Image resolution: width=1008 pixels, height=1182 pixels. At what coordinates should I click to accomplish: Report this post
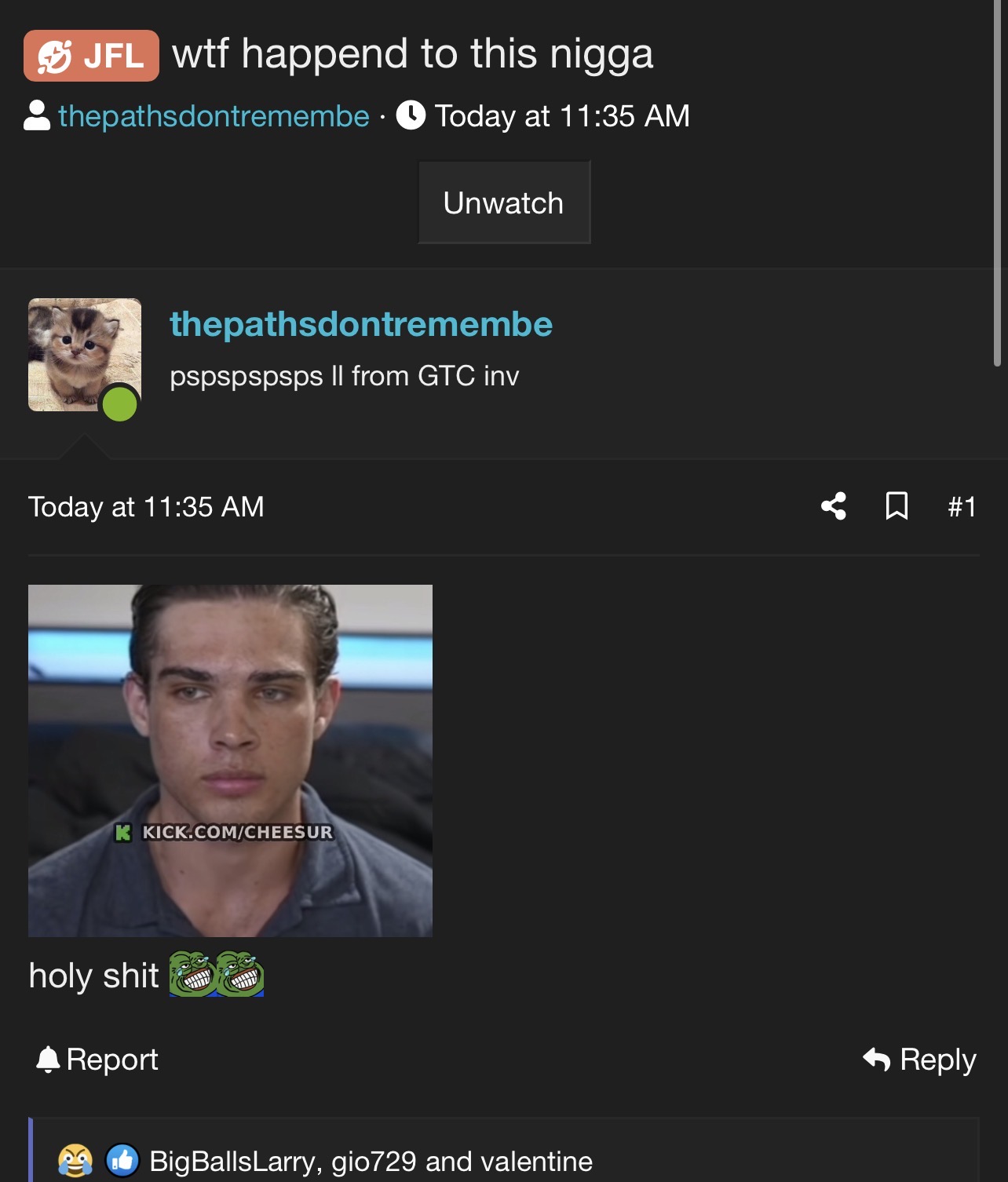tap(97, 1060)
